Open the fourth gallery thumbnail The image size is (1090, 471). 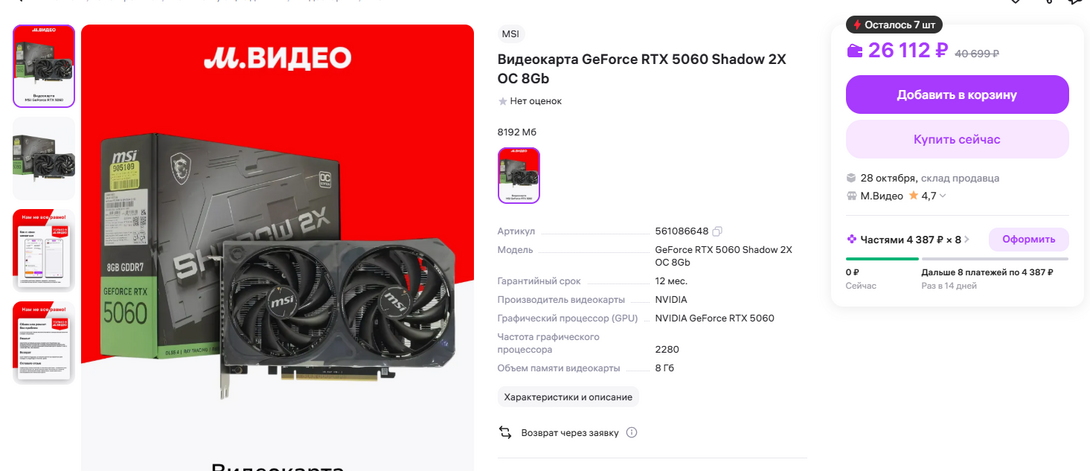pyautogui.click(x=44, y=342)
